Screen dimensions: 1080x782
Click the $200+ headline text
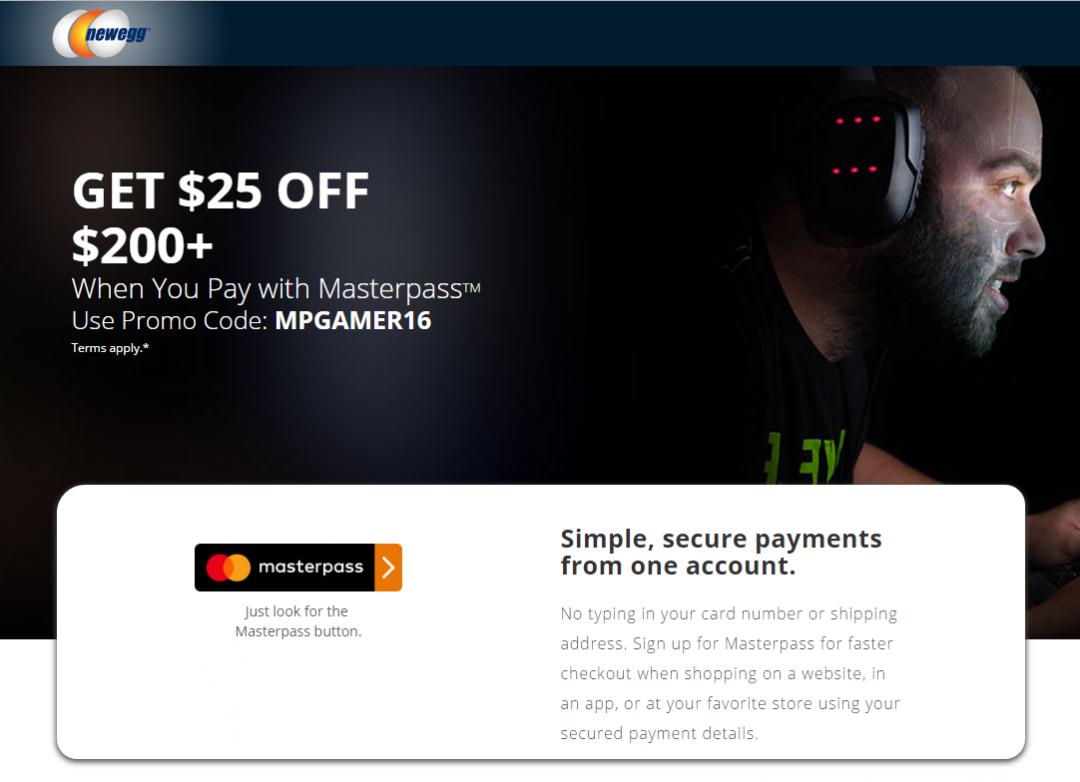click(143, 245)
